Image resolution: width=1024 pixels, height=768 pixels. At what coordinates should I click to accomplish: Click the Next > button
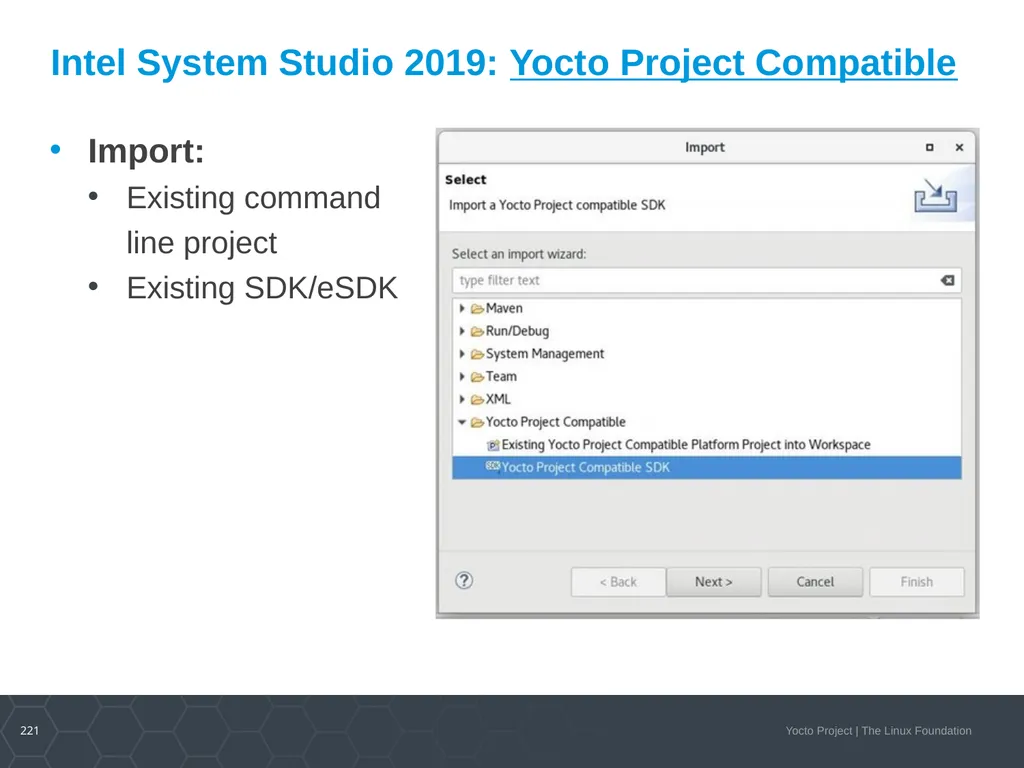point(713,582)
